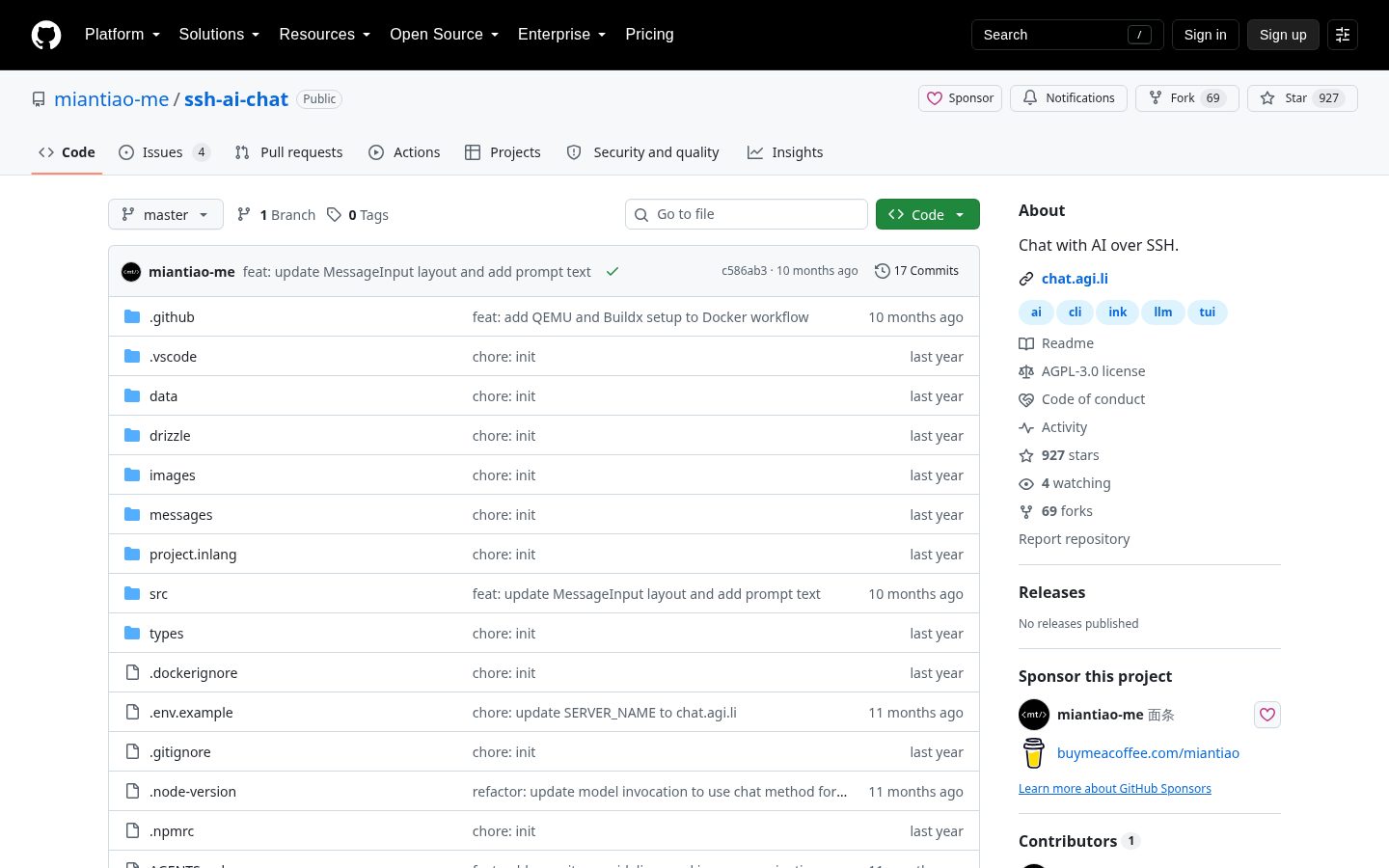The height and width of the screenshot is (868, 1389).
Task: Open the drizzle folder
Action: 170,436
